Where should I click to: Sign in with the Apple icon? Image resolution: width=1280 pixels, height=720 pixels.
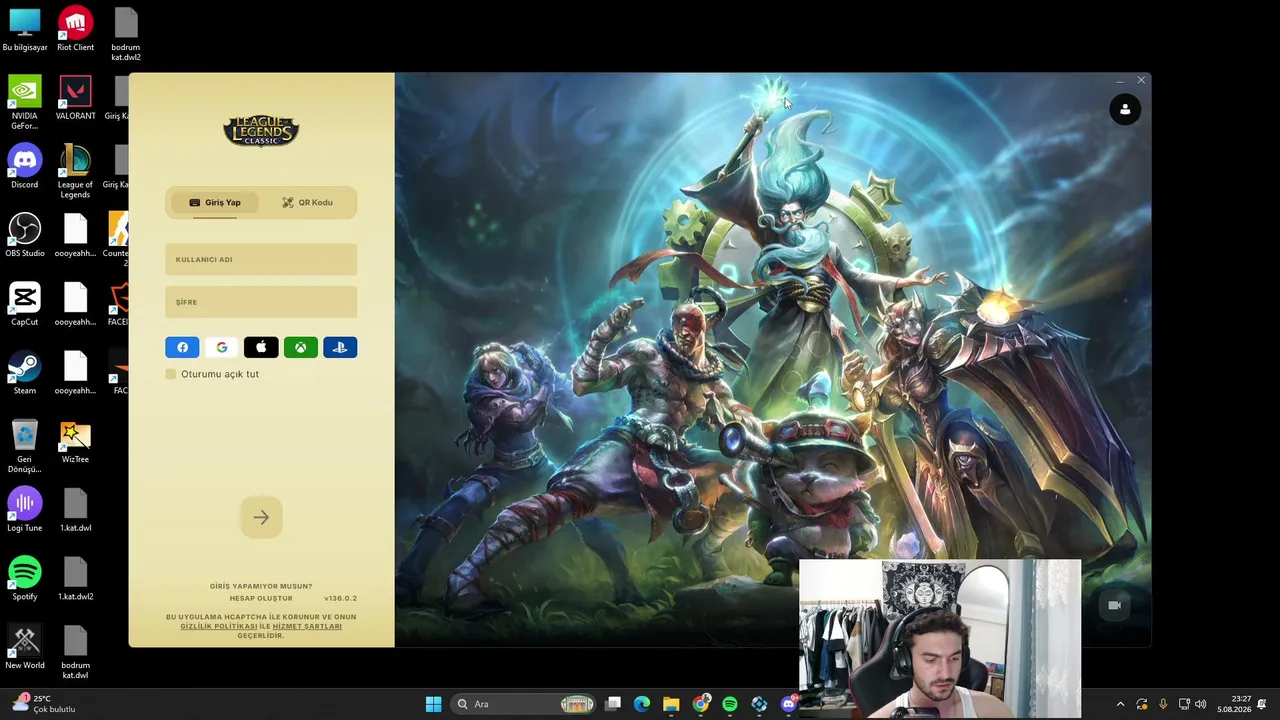click(x=261, y=347)
